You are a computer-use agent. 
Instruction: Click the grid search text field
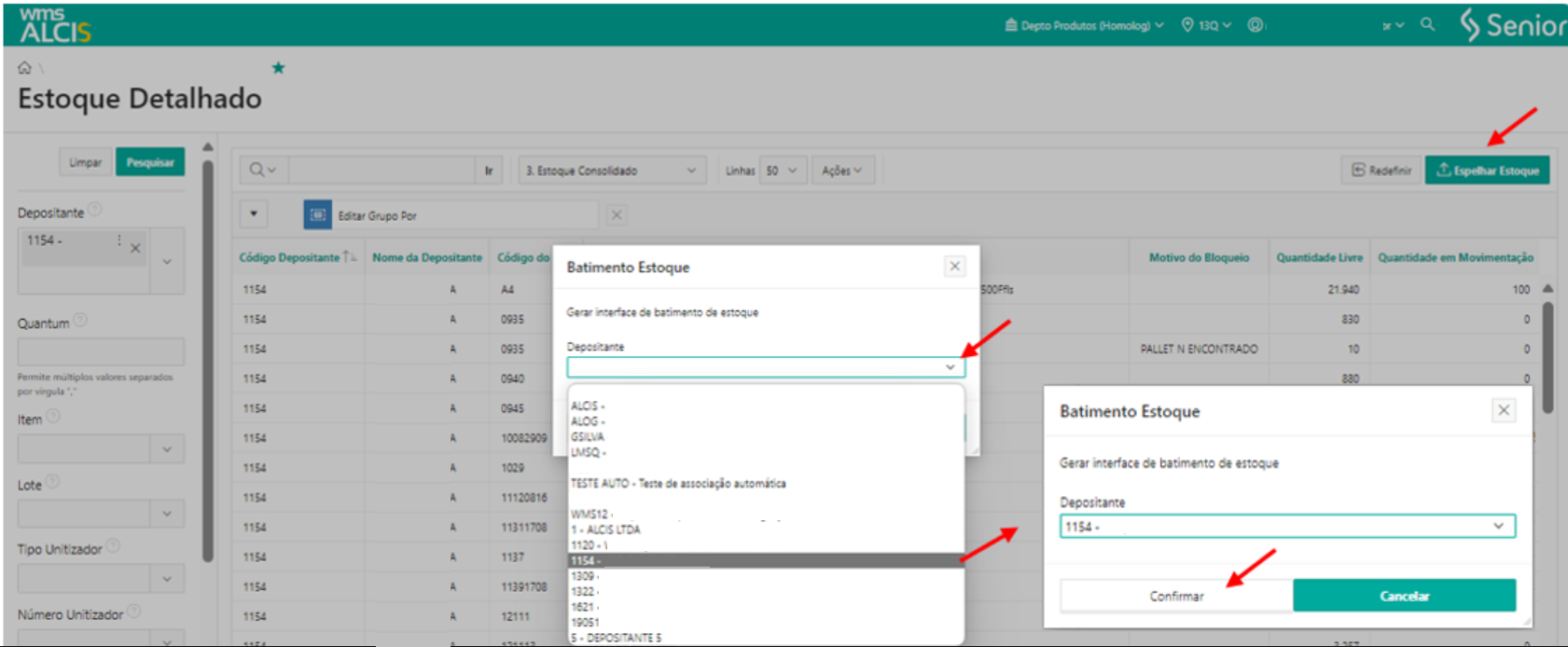point(382,171)
